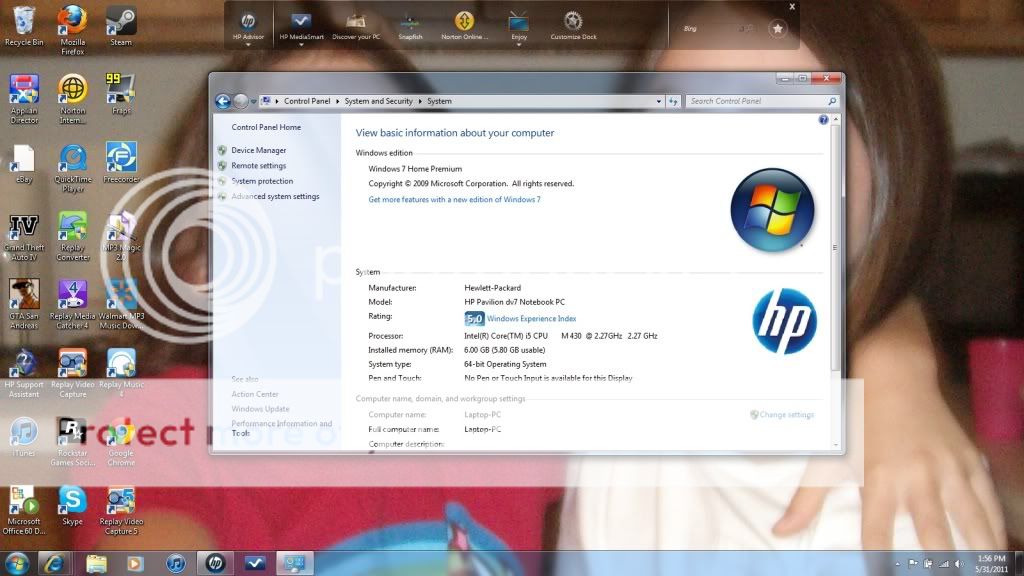The height and width of the screenshot is (576, 1024).
Task: Open the Norton Internet desktop shortcut
Action: (x=72, y=99)
